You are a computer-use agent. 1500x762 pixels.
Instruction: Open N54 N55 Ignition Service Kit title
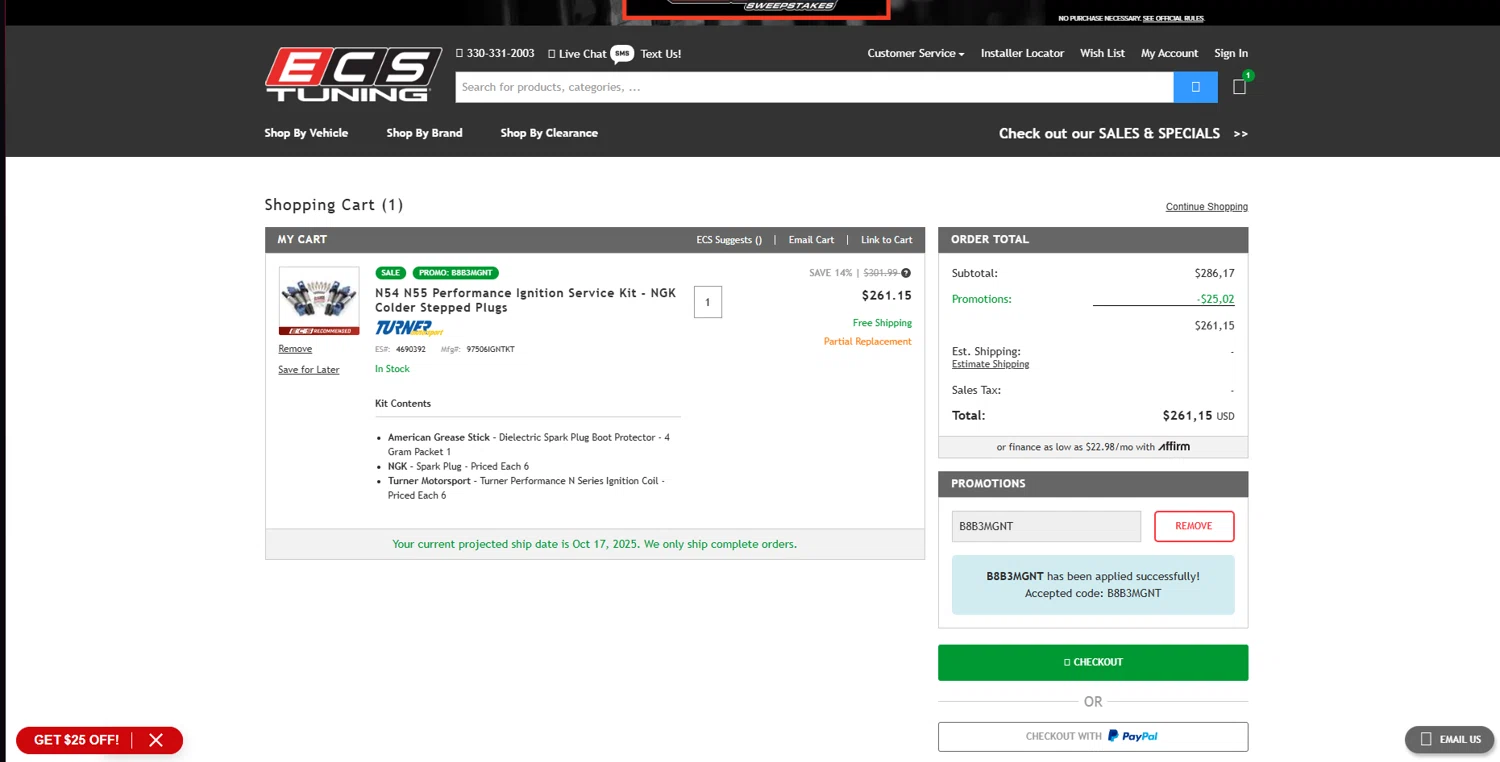(525, 300)
